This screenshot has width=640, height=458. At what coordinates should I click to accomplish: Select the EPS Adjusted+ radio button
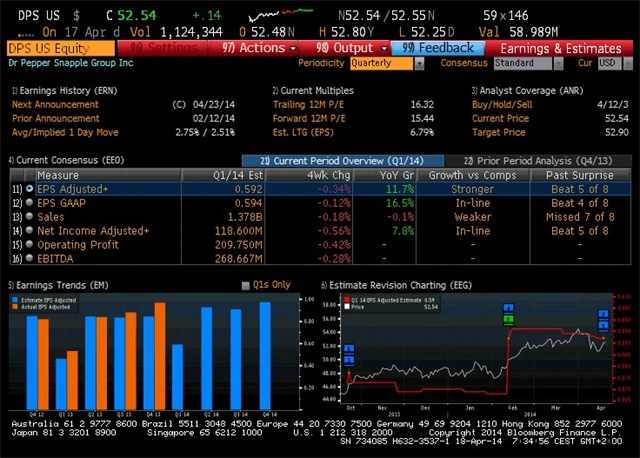pos(29,188)
